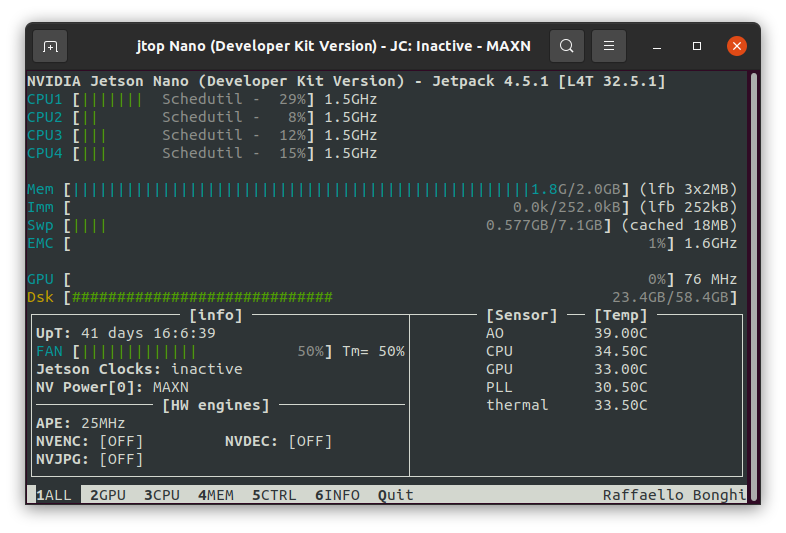
Task: Switch to the 2GPU tab
Action: (x=108, y=495)
